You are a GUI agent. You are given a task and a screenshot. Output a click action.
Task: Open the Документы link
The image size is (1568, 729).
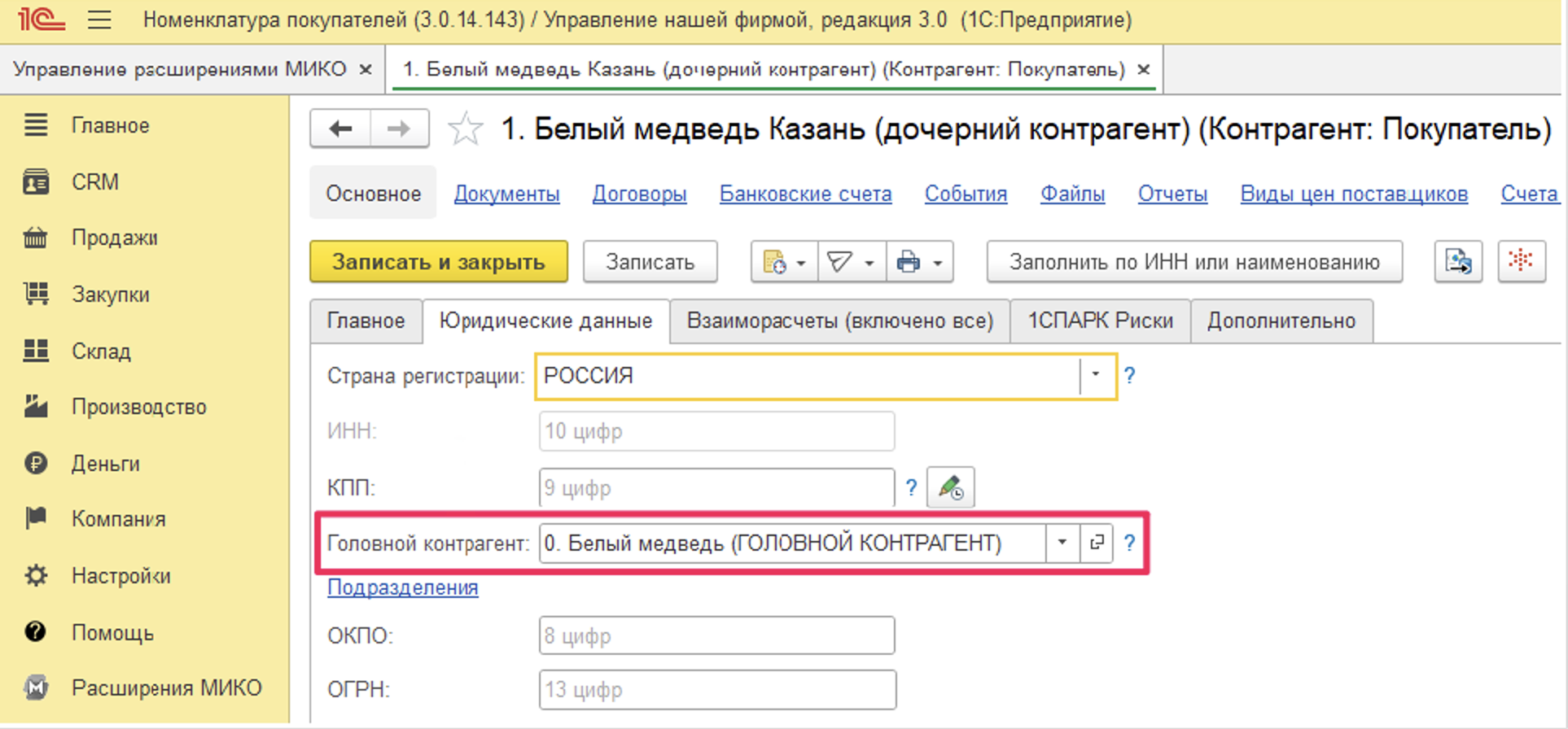click(506, 194)
